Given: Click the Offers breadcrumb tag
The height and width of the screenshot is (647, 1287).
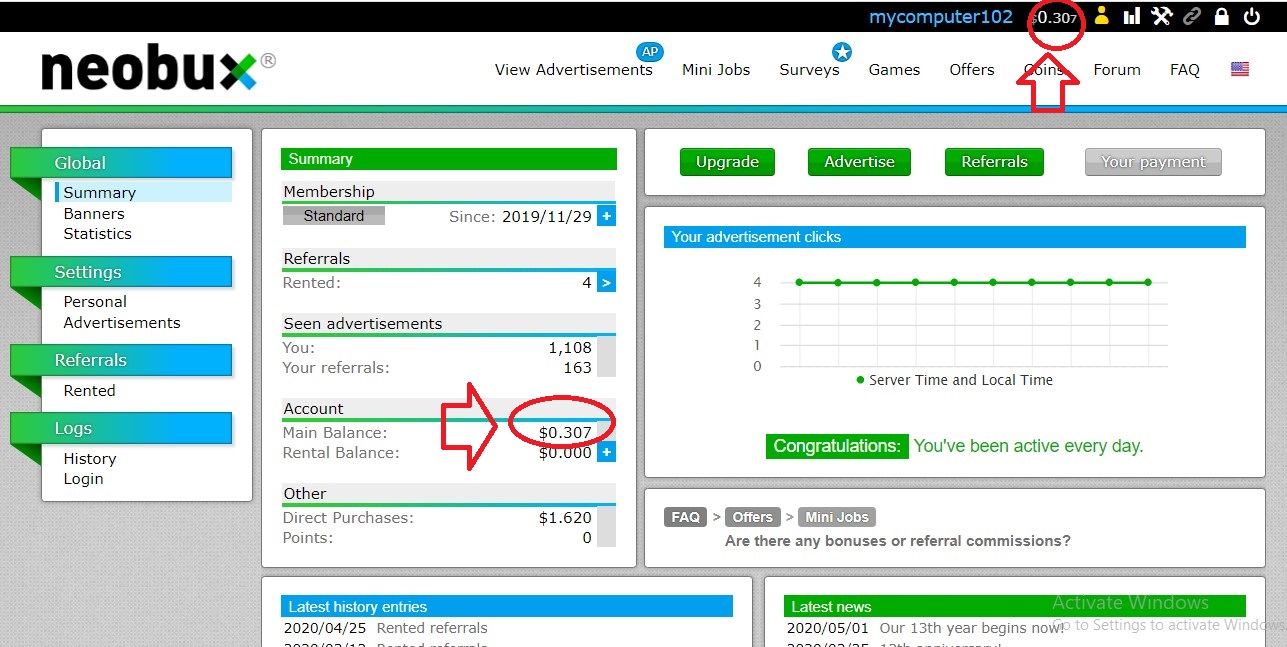Looking at the screenshot, I should pos(752,517).
